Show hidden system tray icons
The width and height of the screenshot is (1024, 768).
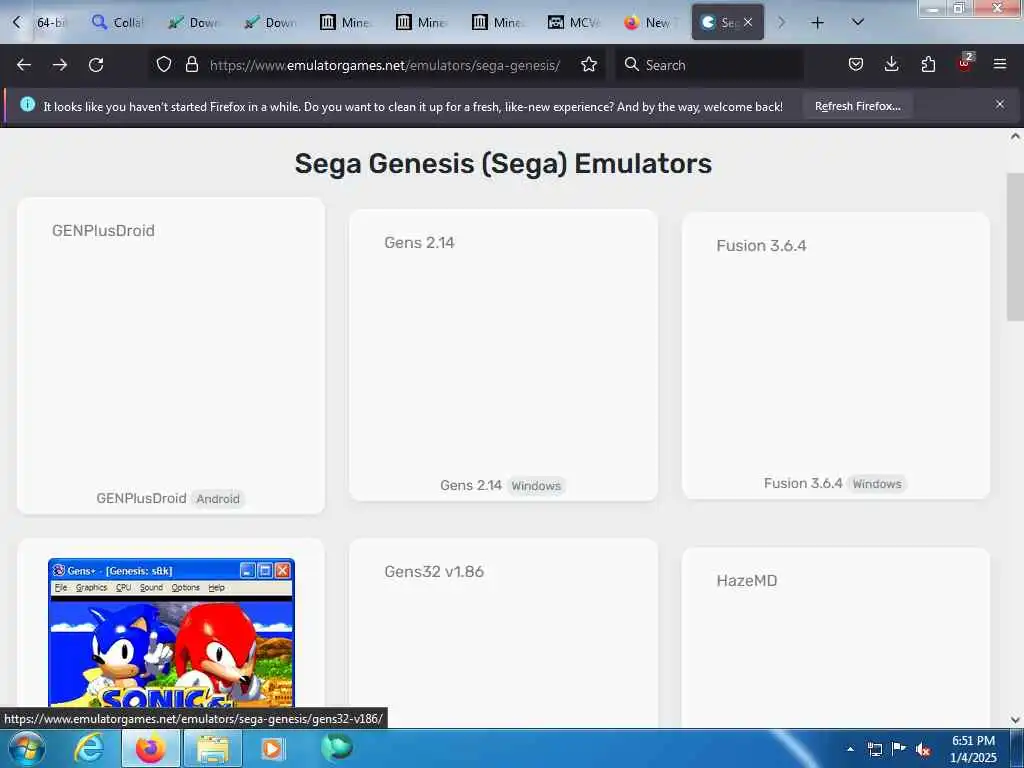850,749
